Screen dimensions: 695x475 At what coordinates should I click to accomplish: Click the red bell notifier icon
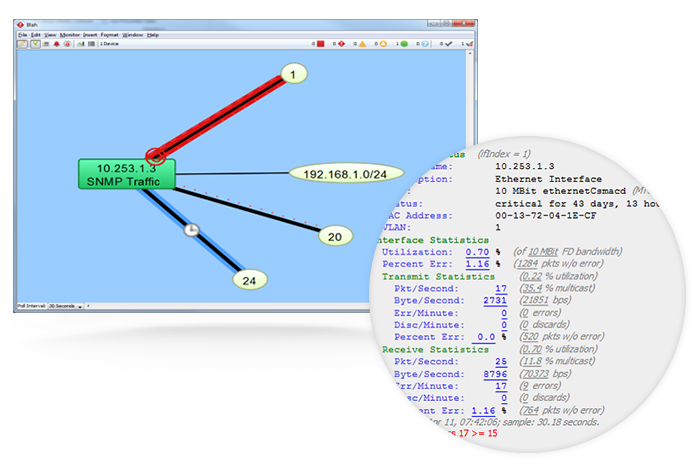click(56, 44)
